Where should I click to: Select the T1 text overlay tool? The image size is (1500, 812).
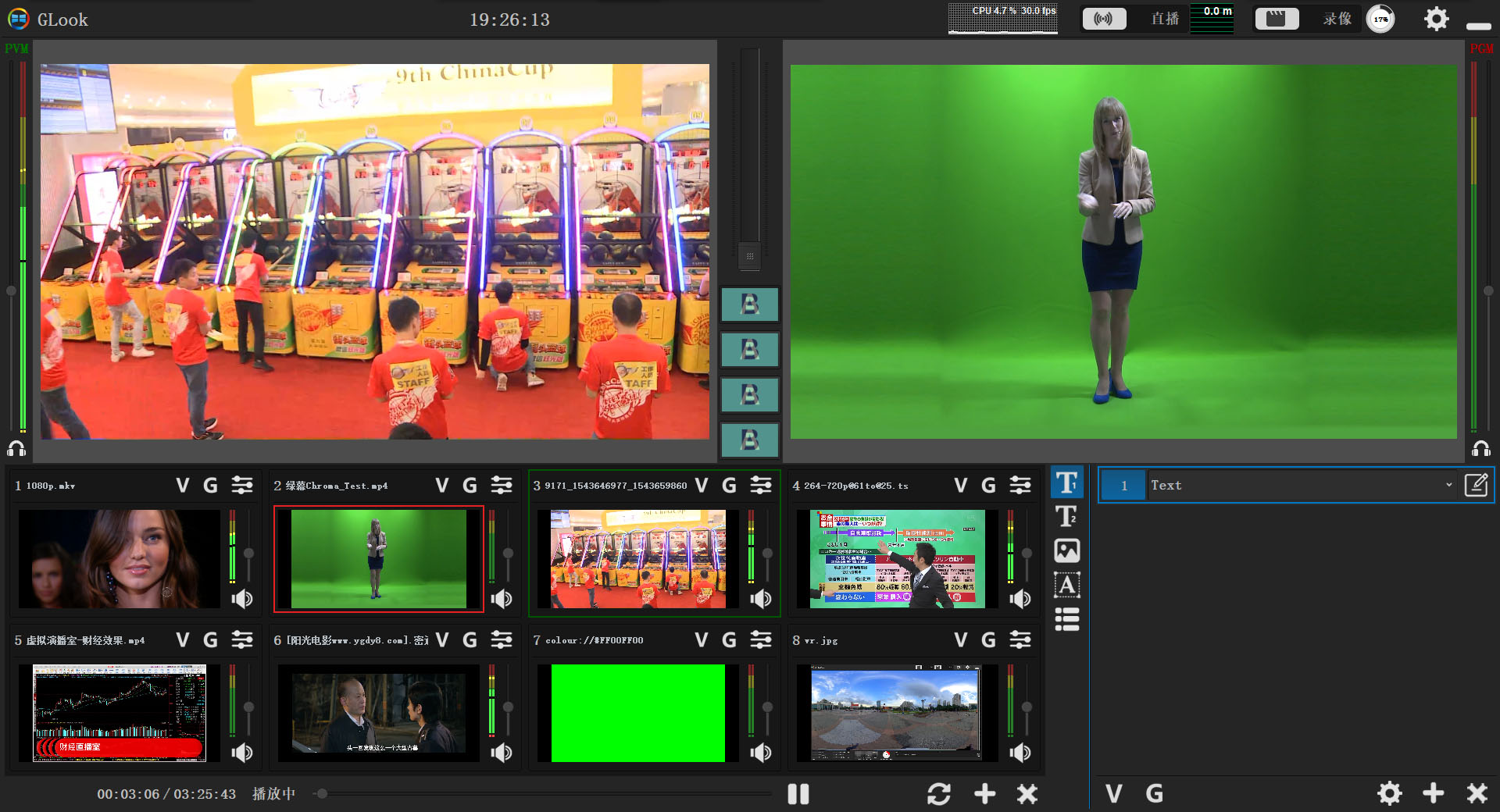[x=1066, y=483]
